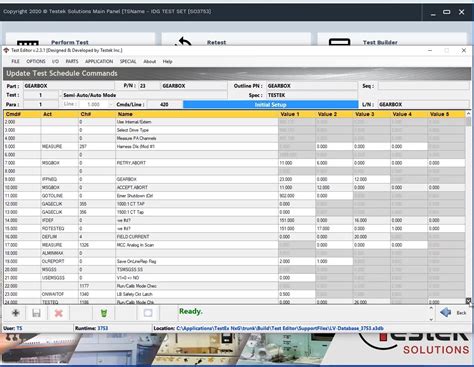
Task: Click the Seq input field
Action: [x=423, y=86]
